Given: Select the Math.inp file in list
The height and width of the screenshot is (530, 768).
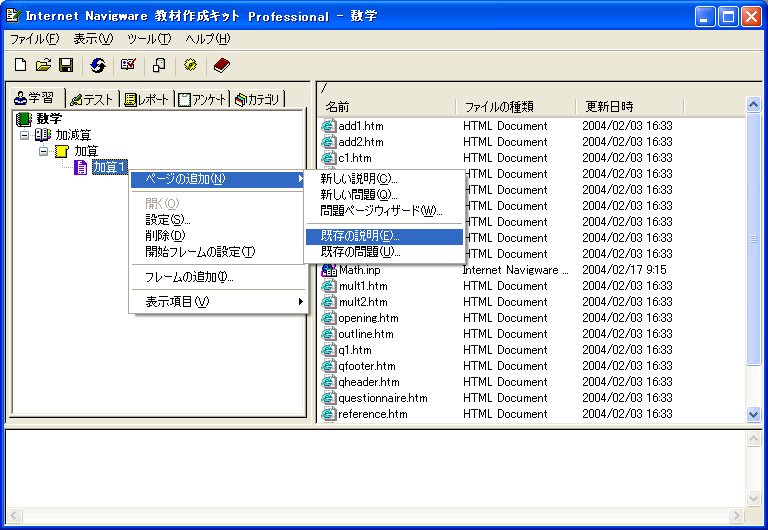Looking at the screenshot, I should [359, 269].
